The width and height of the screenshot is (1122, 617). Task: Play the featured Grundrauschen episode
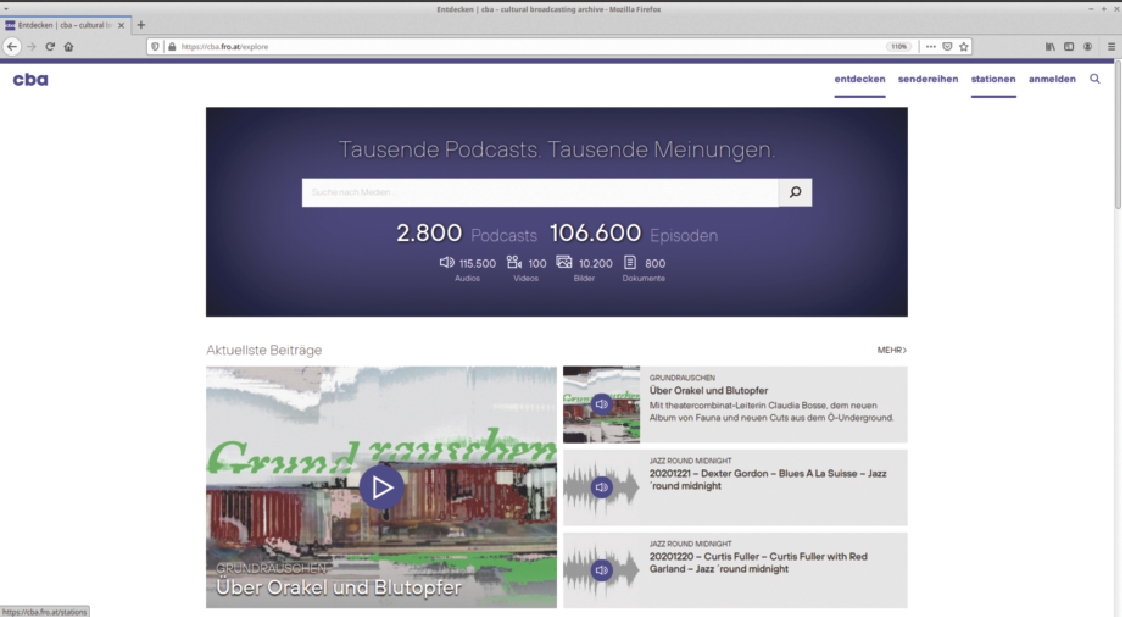pos(381,487)
